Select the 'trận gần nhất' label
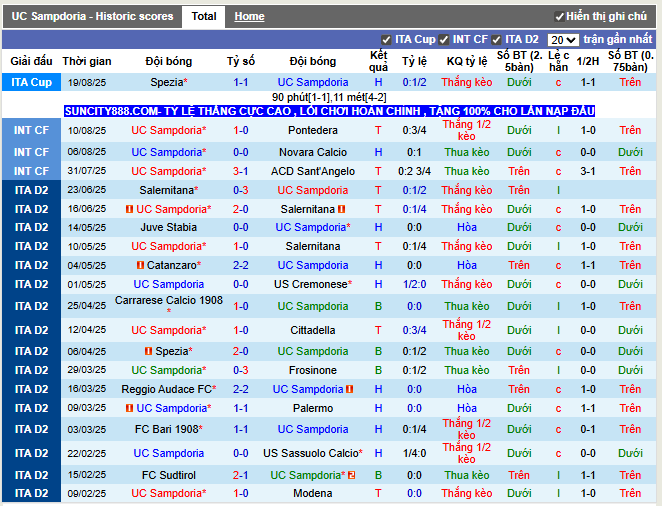 (x=618, y=40)
